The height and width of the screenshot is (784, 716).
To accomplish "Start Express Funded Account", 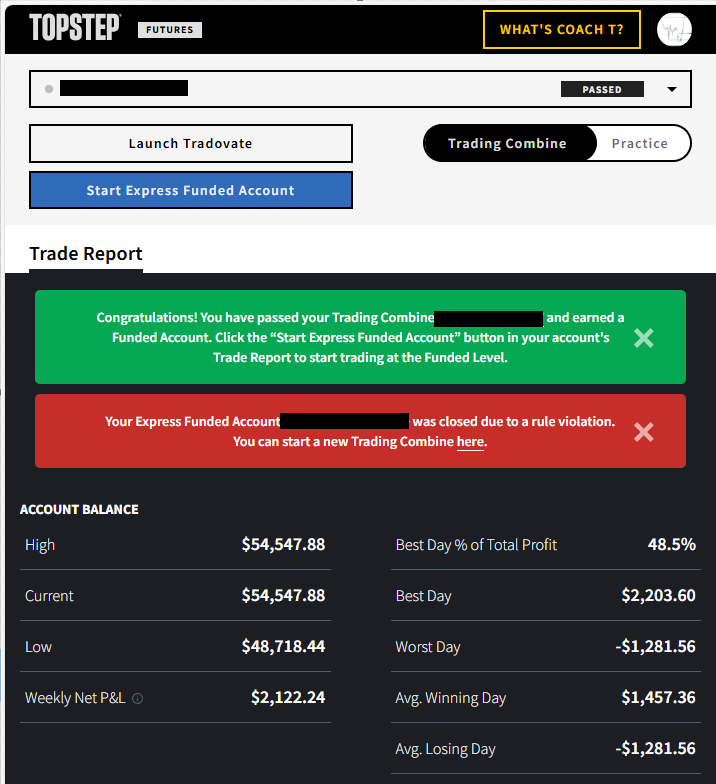I will click(x=190, y=190).
